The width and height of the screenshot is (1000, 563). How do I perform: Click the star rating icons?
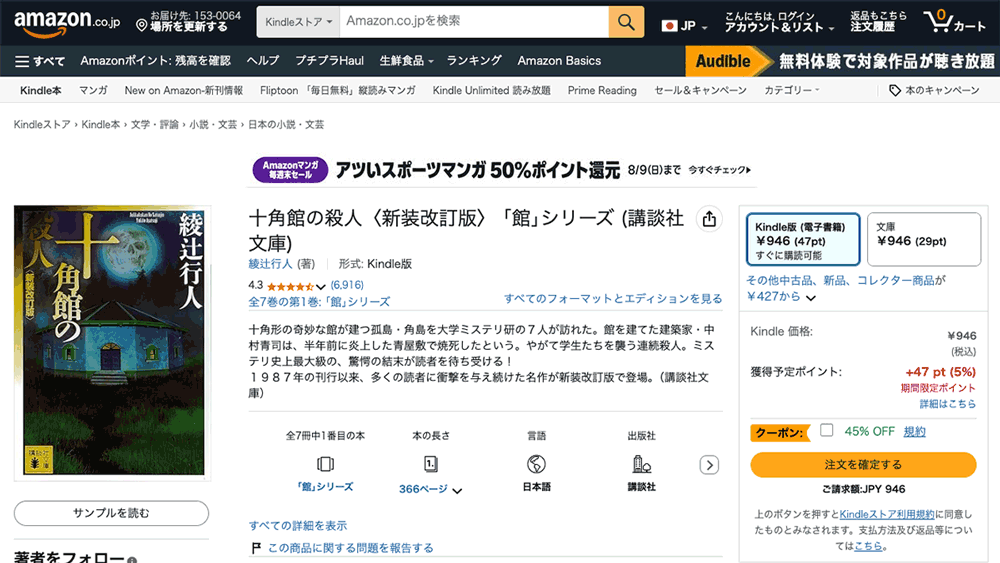290,286
